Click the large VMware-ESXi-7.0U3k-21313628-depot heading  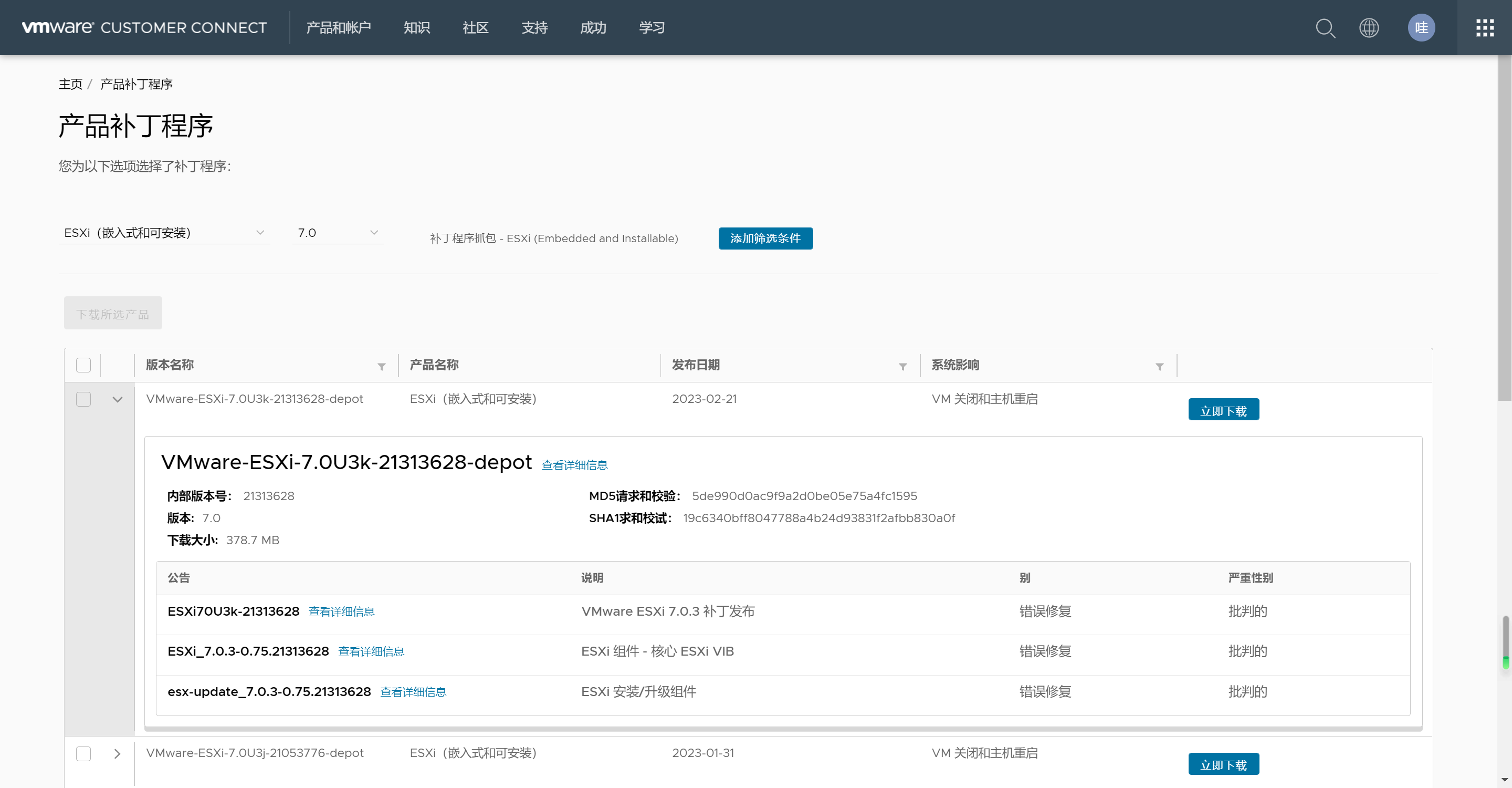point(346,463)
